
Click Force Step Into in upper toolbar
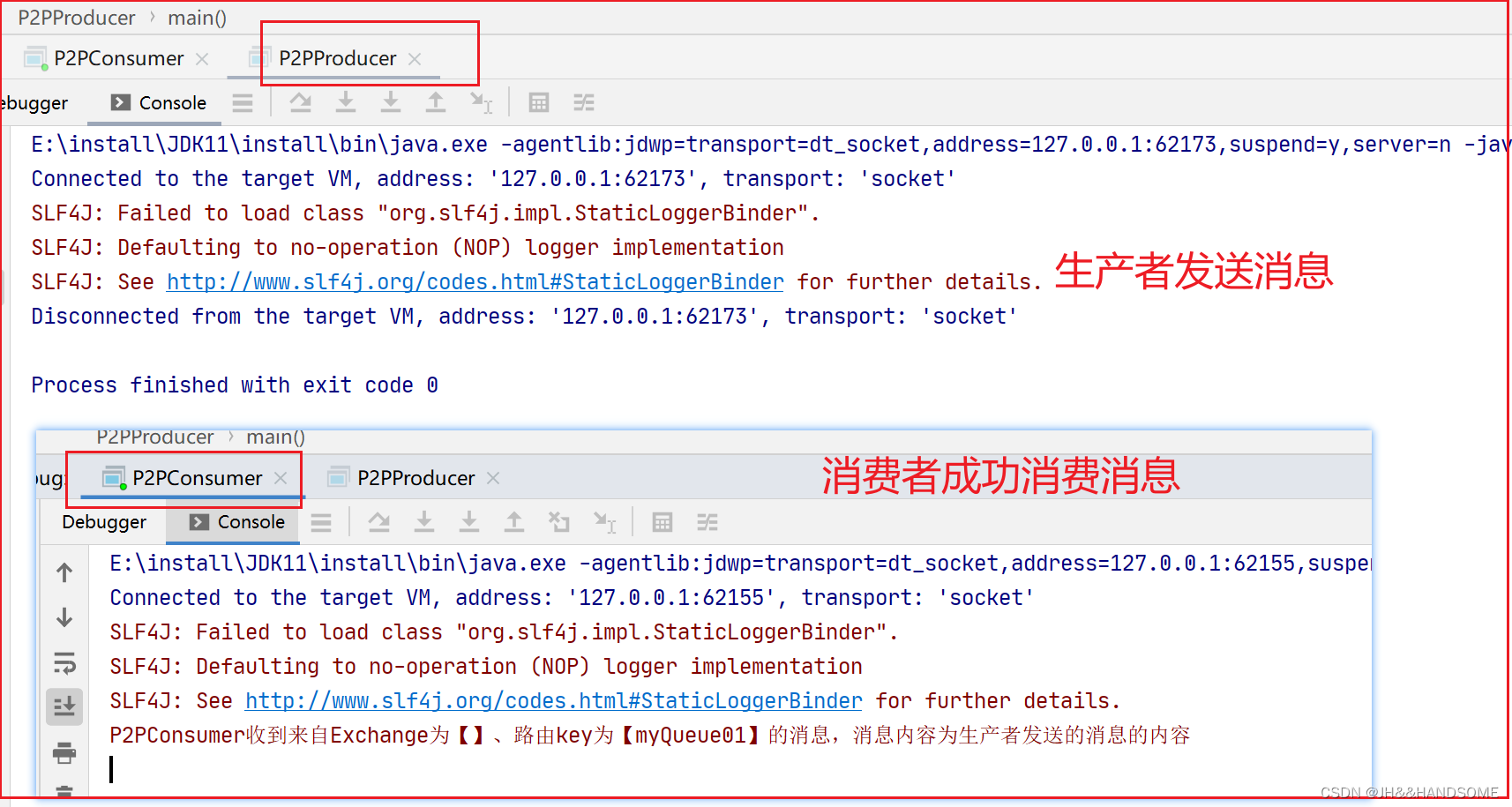pyautogui.click(x=391, y=103)
